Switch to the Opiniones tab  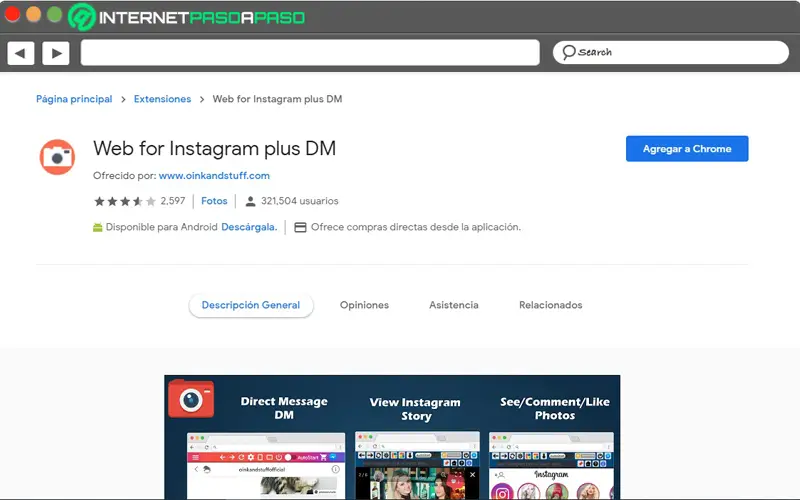point(364,305)
